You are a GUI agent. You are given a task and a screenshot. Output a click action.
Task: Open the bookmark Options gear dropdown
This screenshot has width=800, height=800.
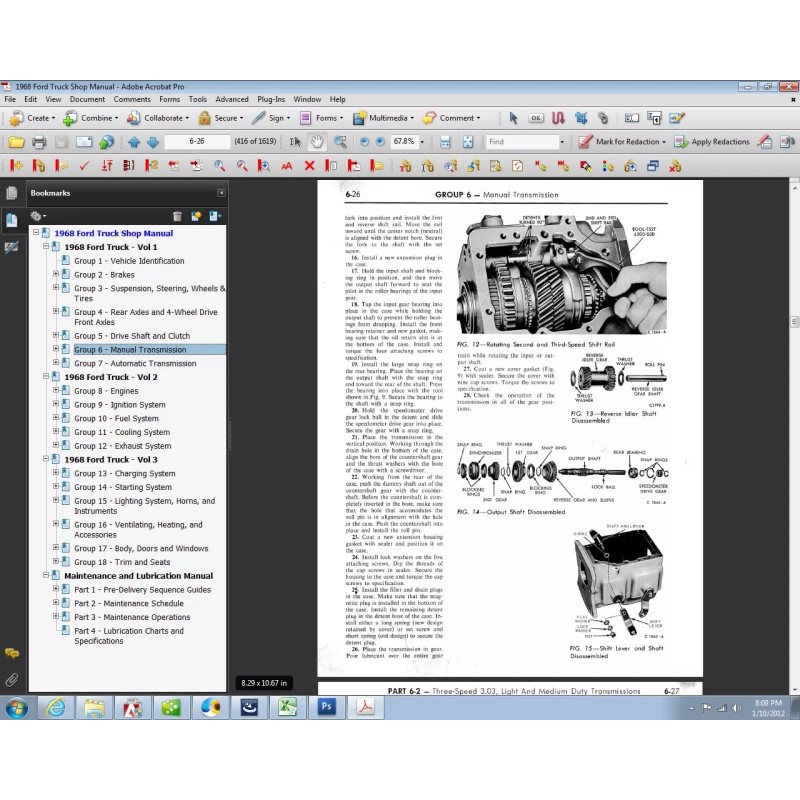click(x=39, y=215)
